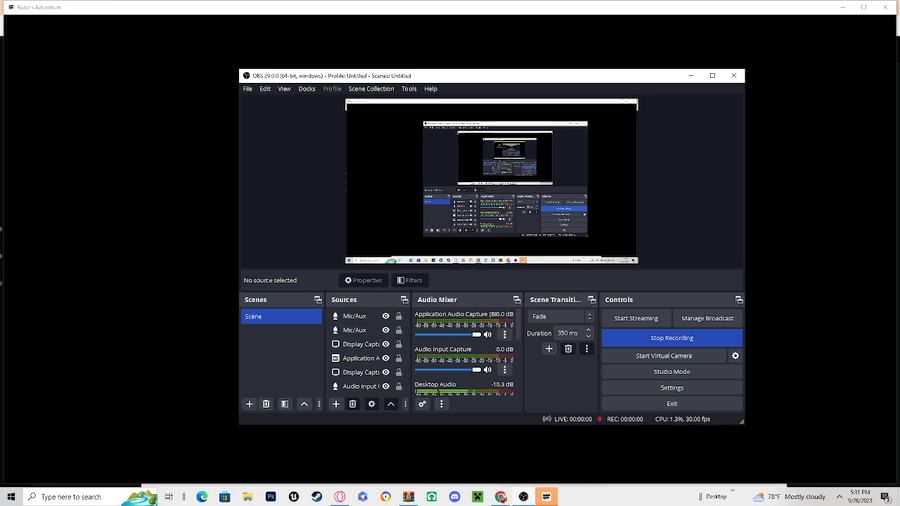Open Minecraft from the taskbar

(478, 497)
